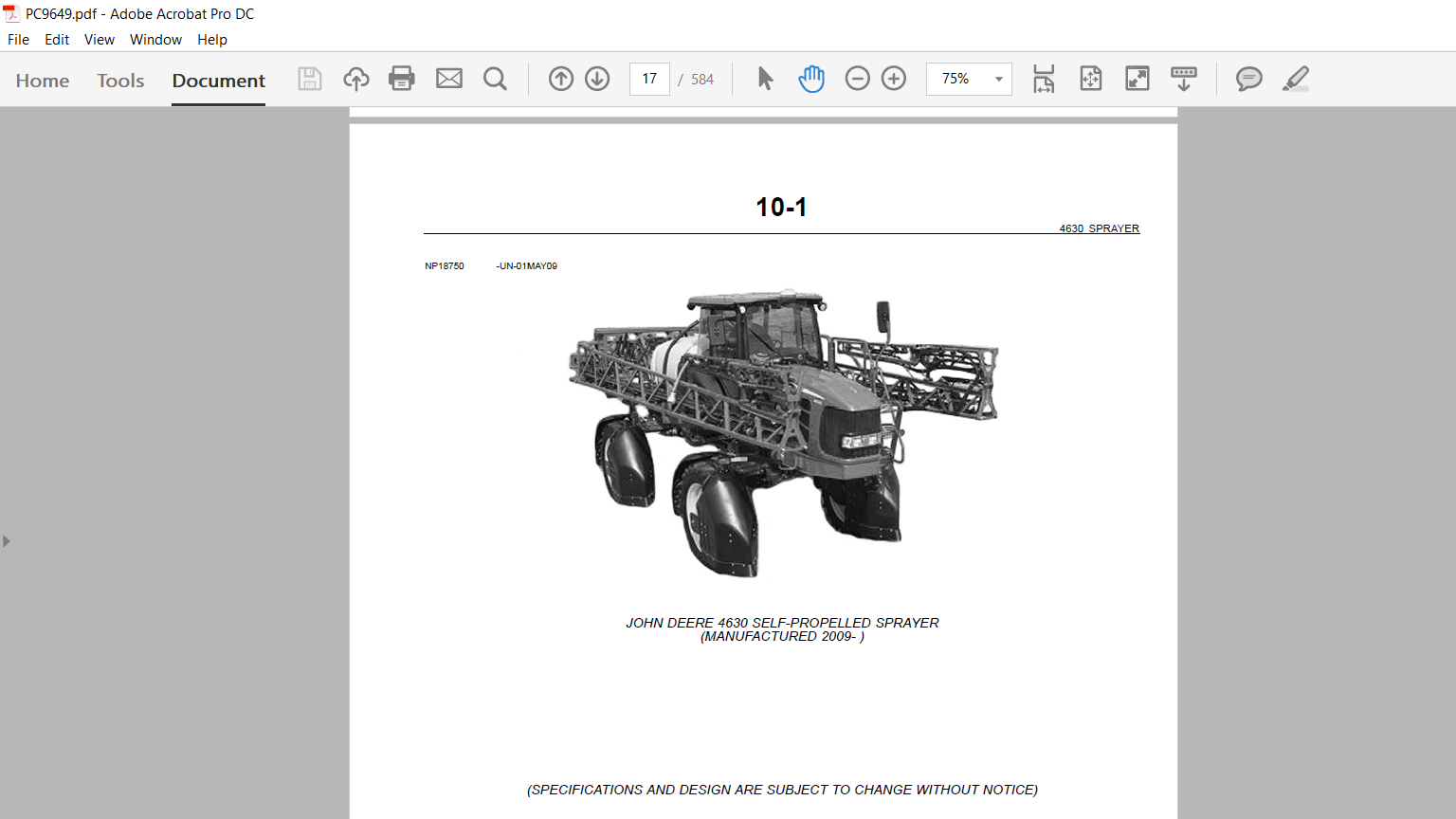1456x819 pixels.
Task: Click the upload to cloud icon
Action: click(356, 79)
